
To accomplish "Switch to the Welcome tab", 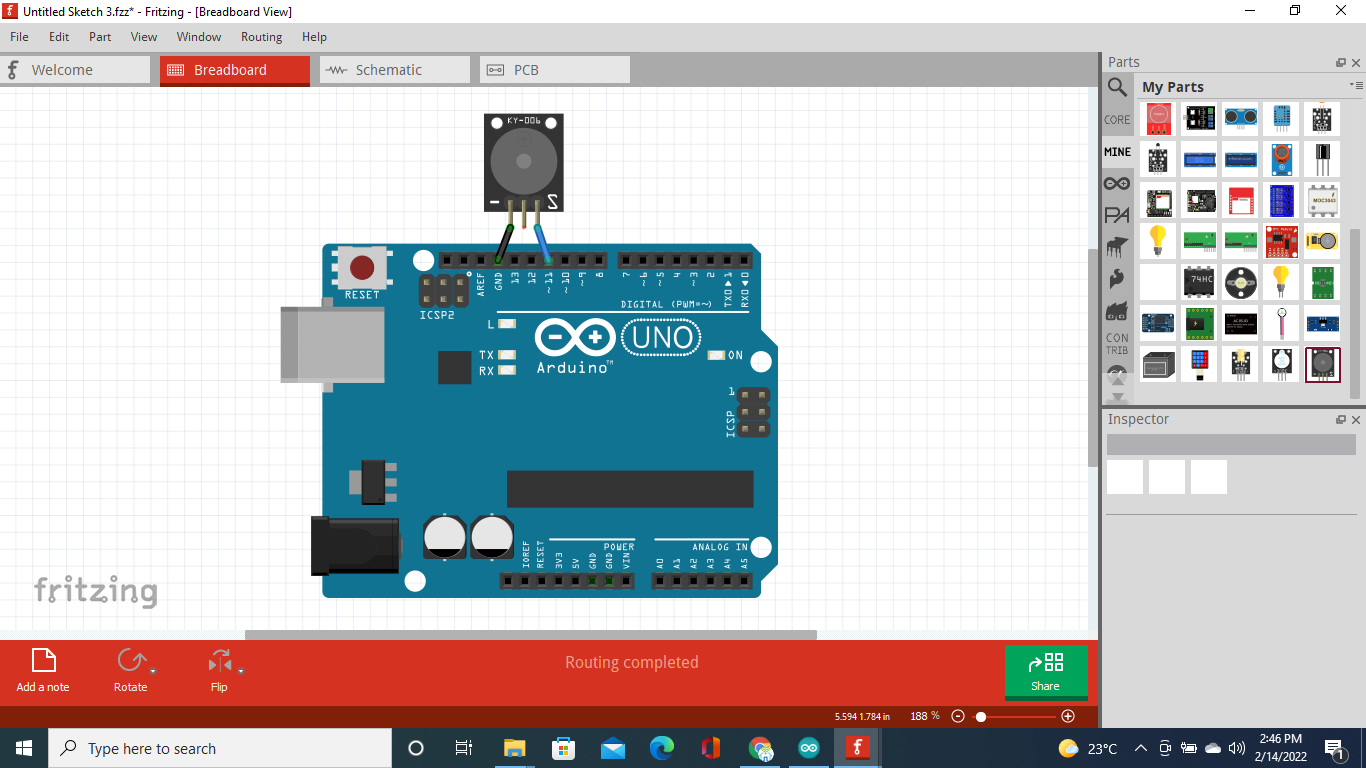I will (75, 70).
